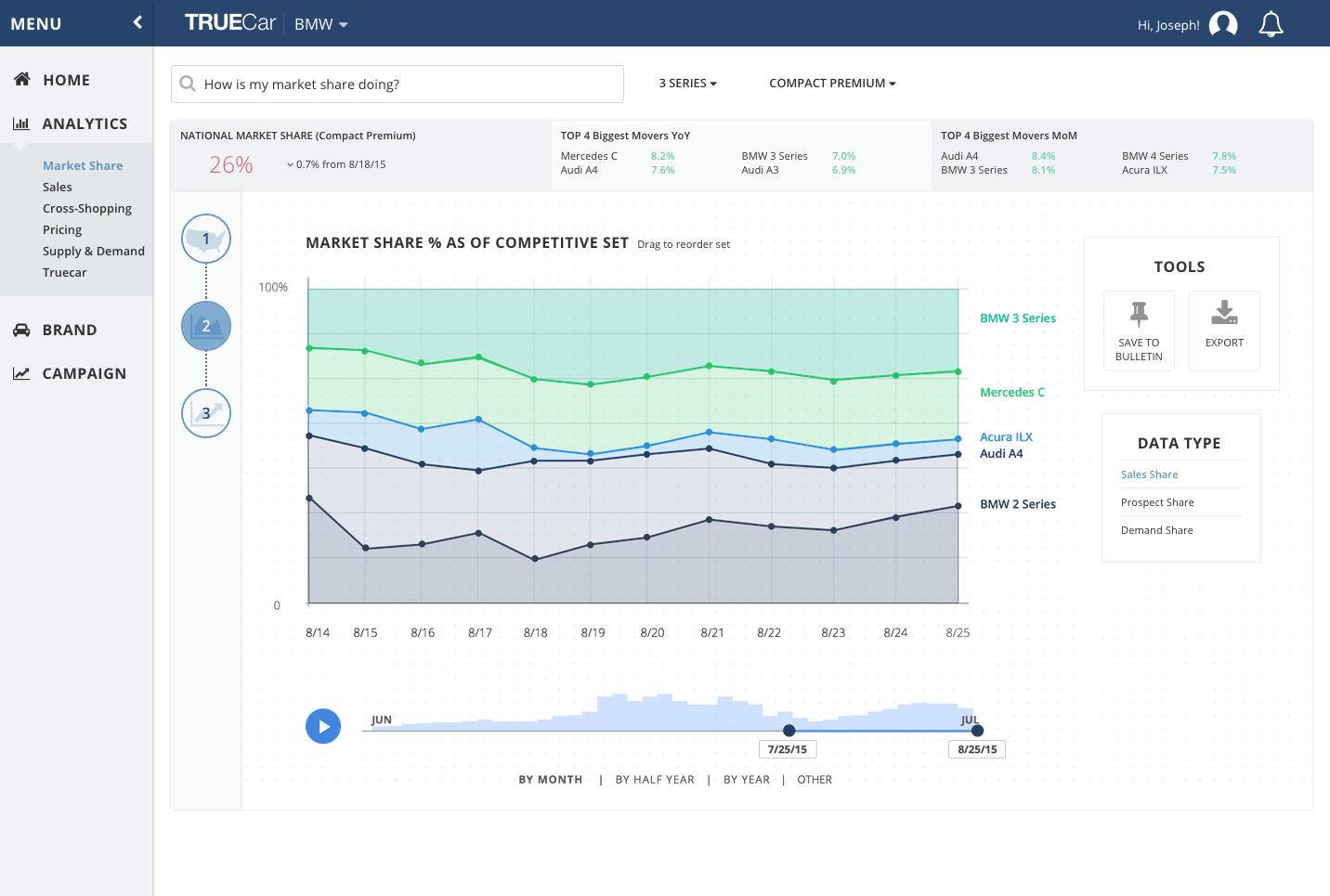Screen dimensions: 1330x896
Task: Open the user profile avatar
Action: 1223,24
